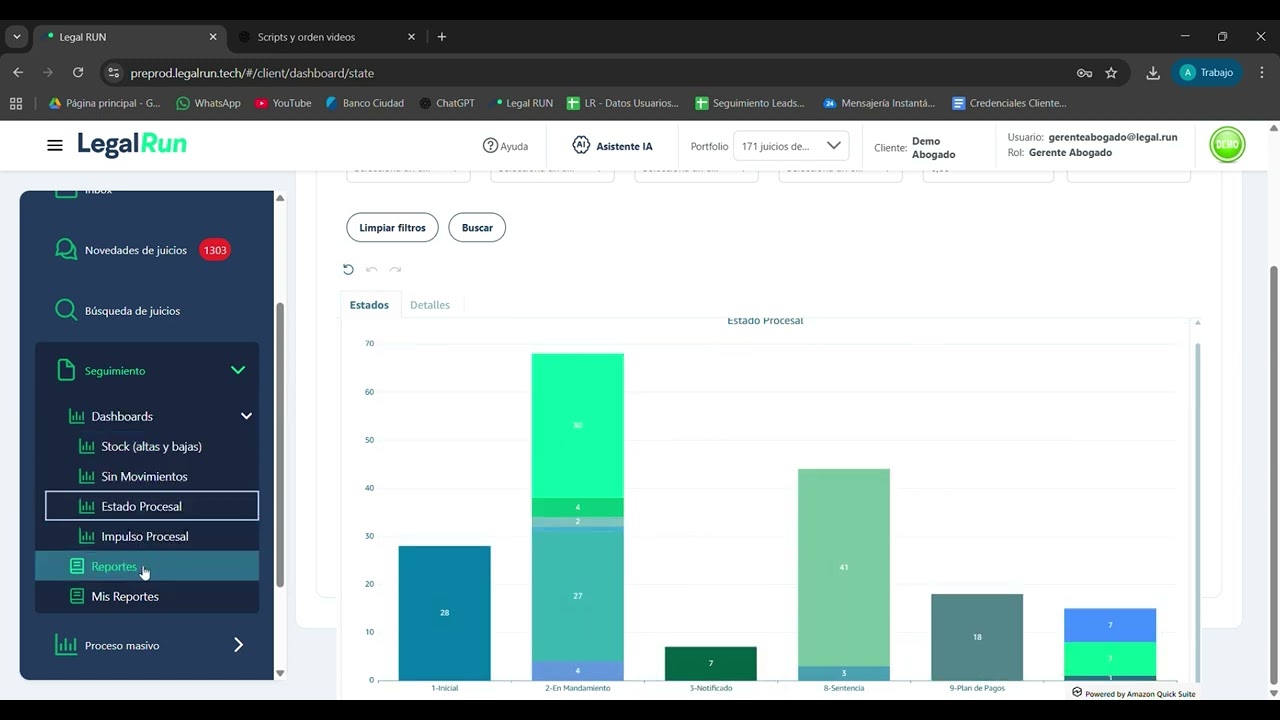Switch to the Estados tab
Screen dimensions: 1280x720
[x=369, y=305]
